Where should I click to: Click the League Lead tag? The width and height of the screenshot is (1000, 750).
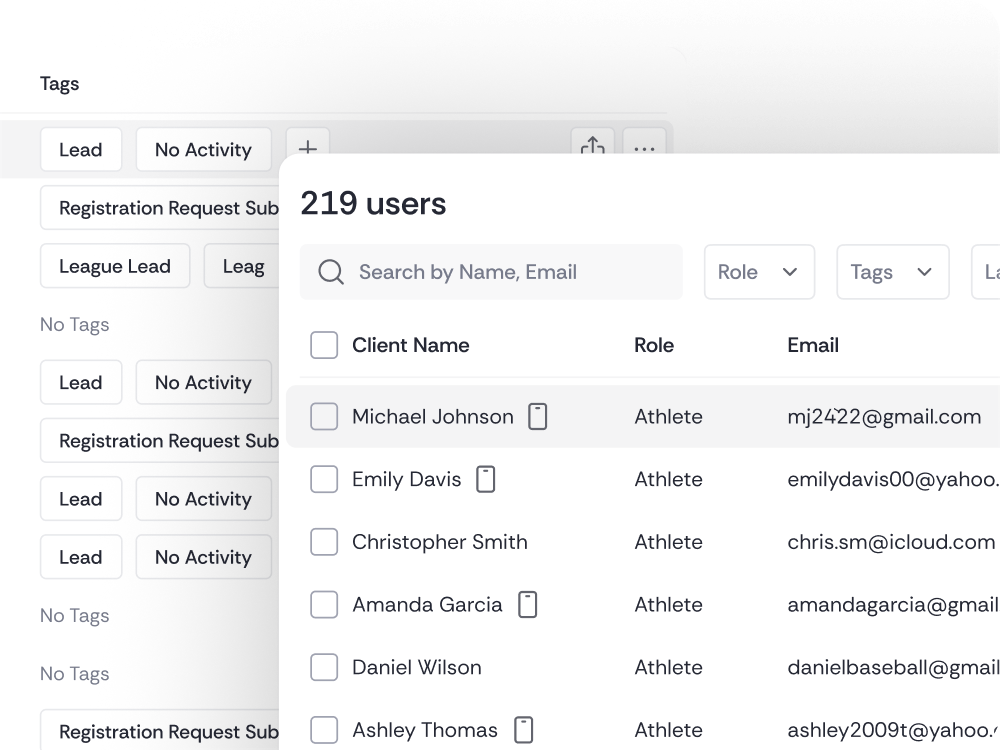[x=115, y=266]
